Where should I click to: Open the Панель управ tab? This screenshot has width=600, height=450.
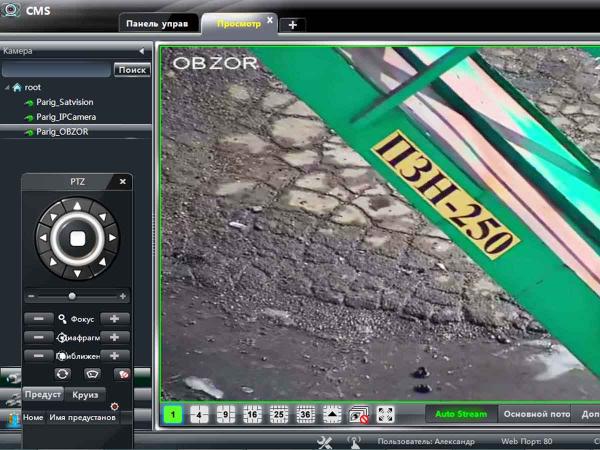(156, 23)
